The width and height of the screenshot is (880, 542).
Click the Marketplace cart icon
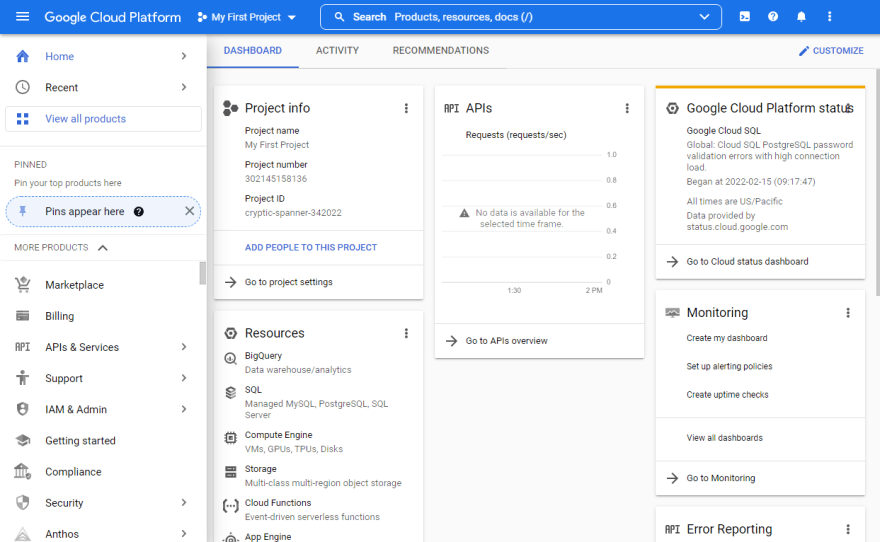tap(22, 284)
